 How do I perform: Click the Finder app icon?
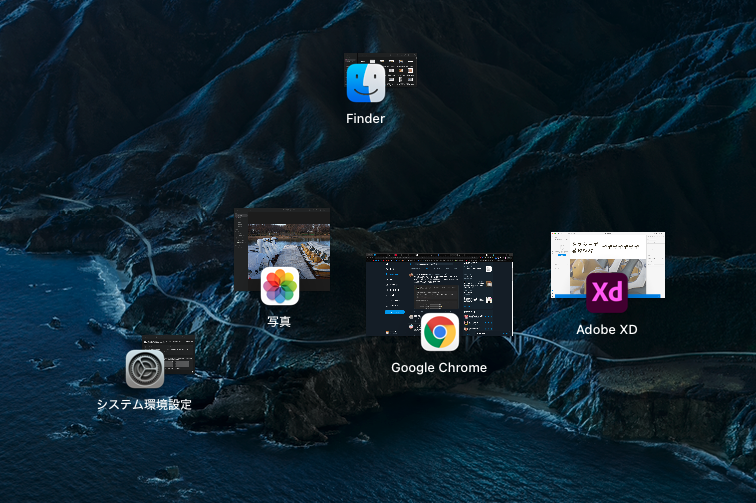(365, 83)
